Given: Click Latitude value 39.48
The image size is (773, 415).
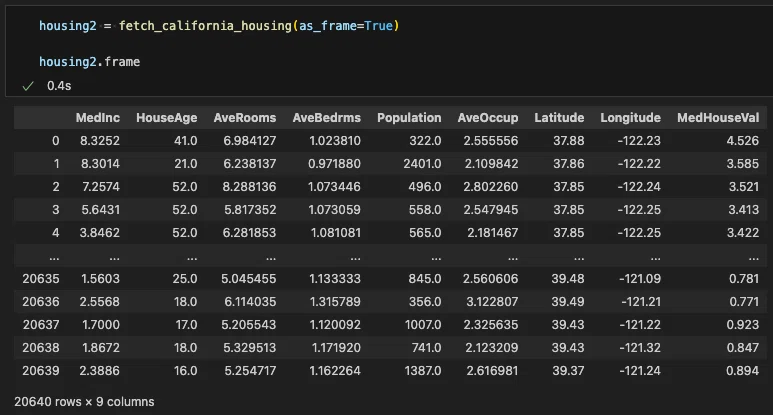Looking at the screenshot, I should tap(568, 278).
